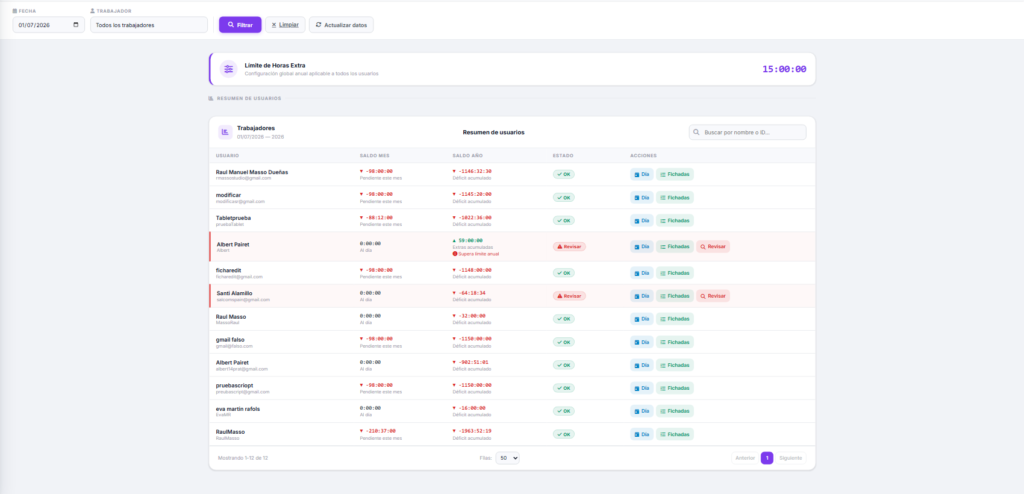Click the OK status badge for Tabletprueba
This screenshot has height=494, width=1024.
[x=564, y=220]
